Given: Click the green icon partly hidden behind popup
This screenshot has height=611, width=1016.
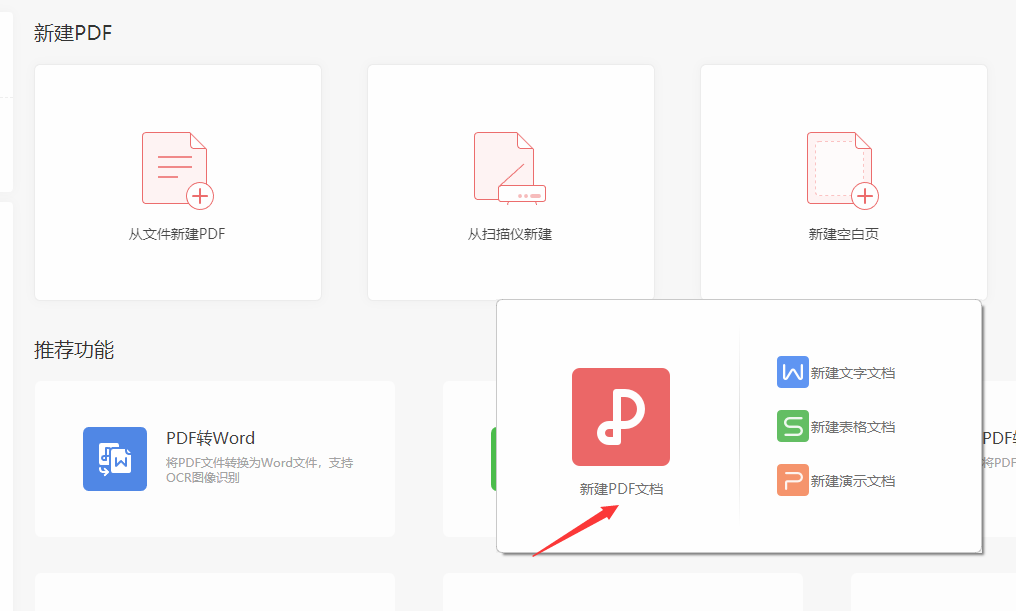Looking at the screenshot, I should (493, 459).
